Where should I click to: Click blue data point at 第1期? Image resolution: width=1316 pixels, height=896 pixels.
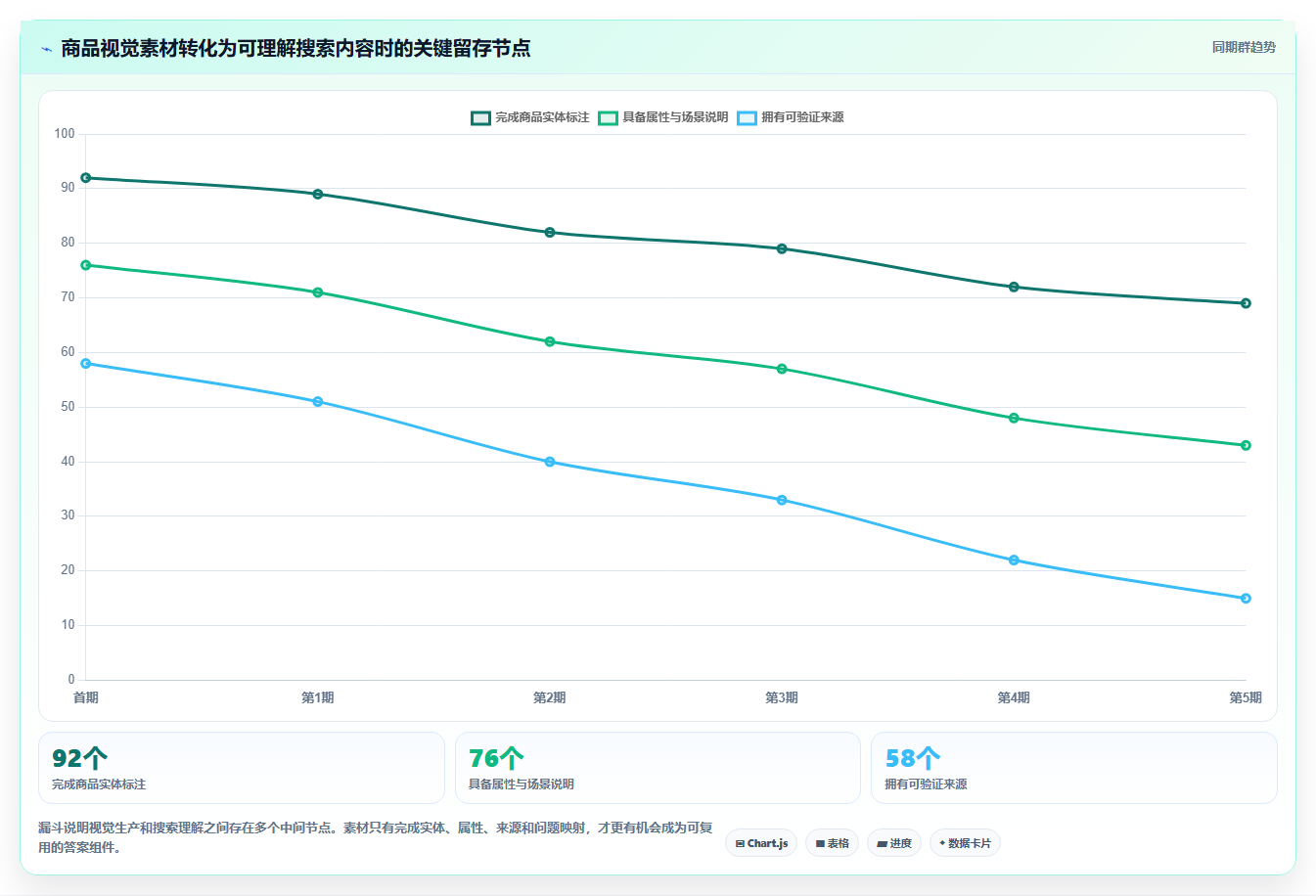pyautogui.click(x=318, y=402)
